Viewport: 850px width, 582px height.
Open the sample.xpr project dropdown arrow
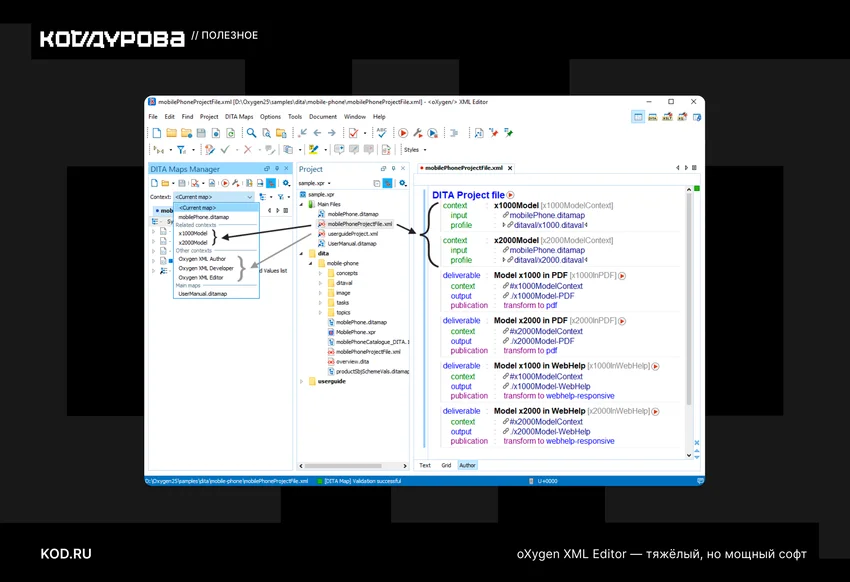coord(329,183)
